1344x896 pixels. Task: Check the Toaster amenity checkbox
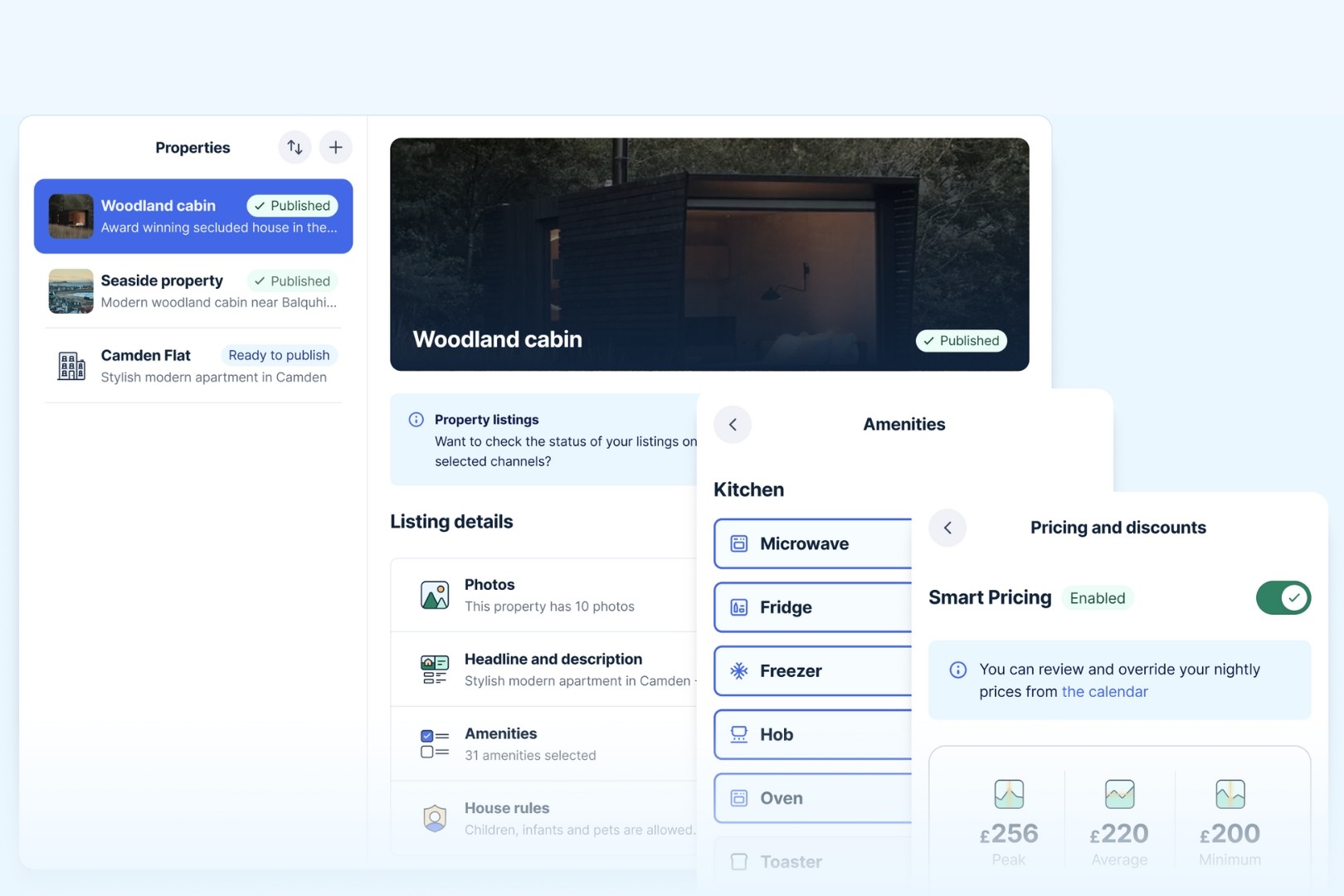coord(738,862)
